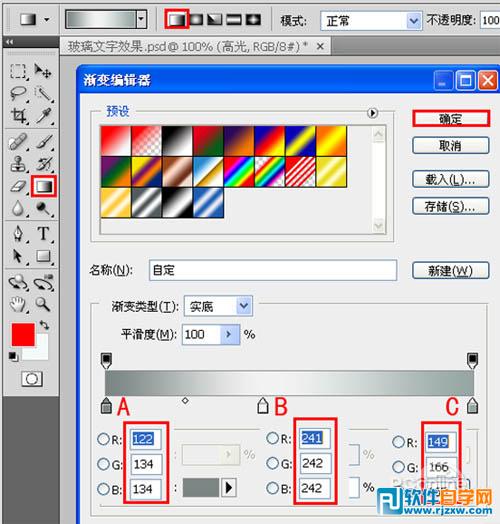The width and height of the screenshot is (500, 524).
Task: Select the Pen tool
Action: click(x=18, y=234)
